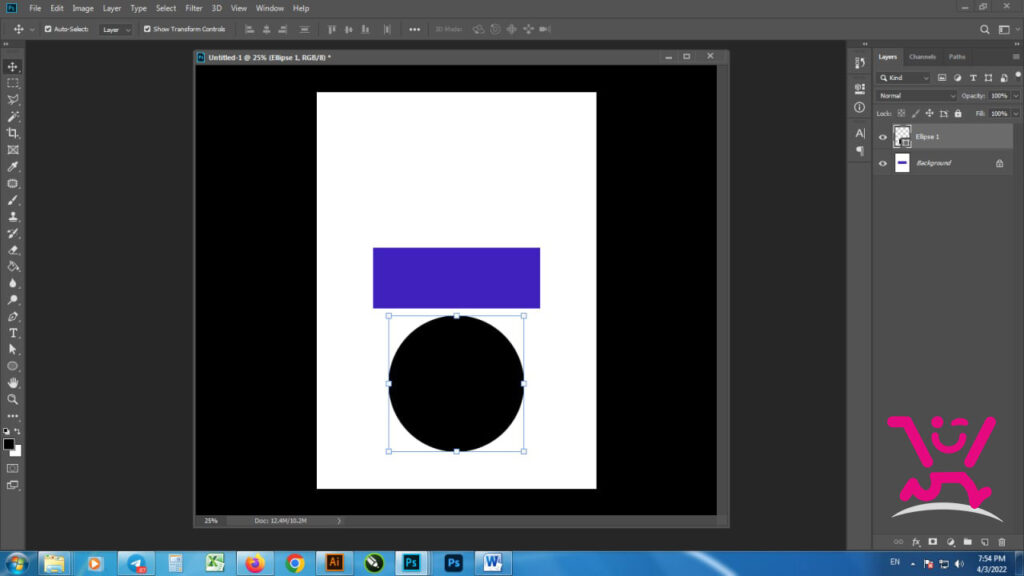
Task: Select the Zoom tool in the toolbox
Action: (12, 399)
